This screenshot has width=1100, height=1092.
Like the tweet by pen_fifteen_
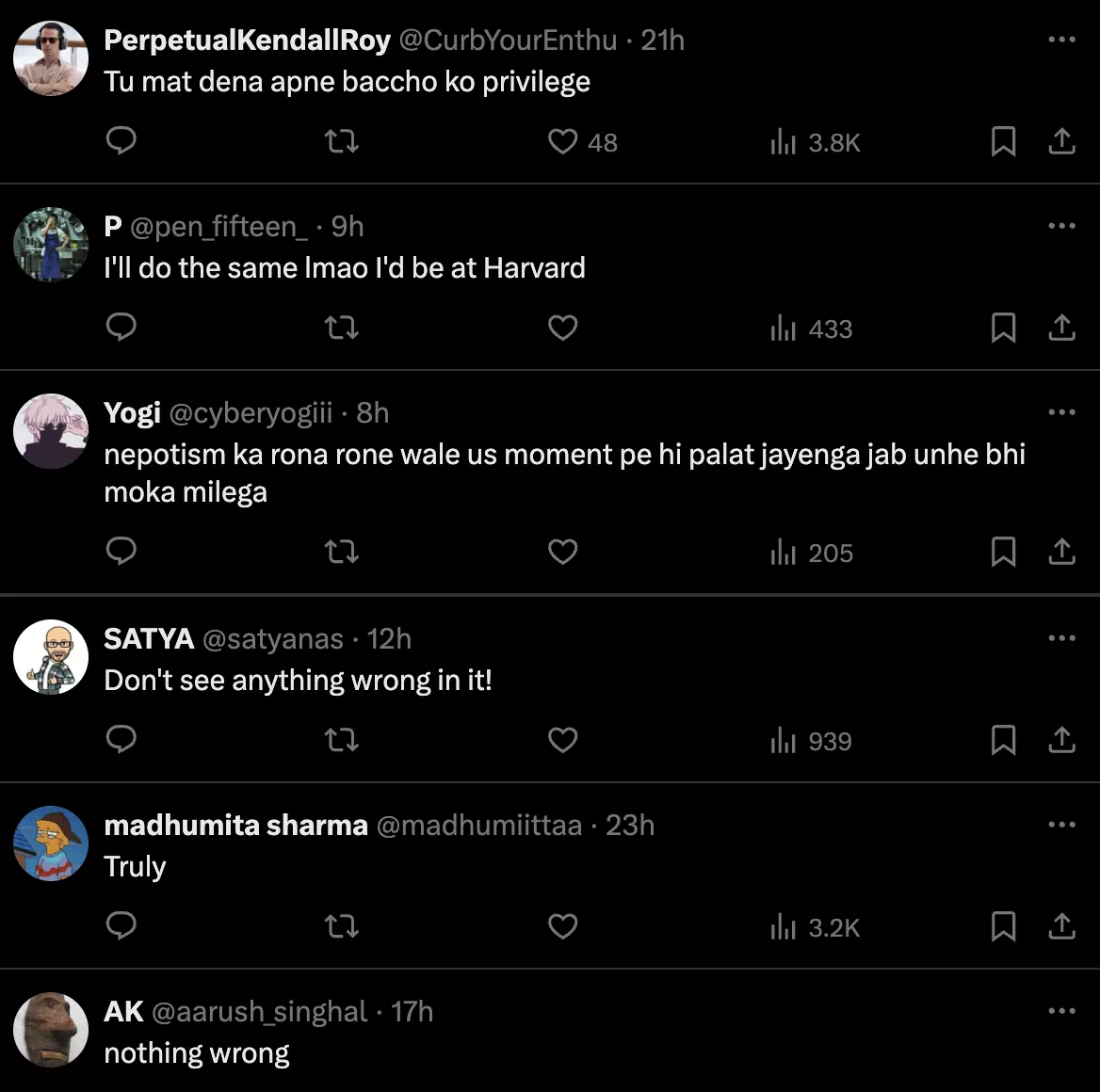click(563, 329)
